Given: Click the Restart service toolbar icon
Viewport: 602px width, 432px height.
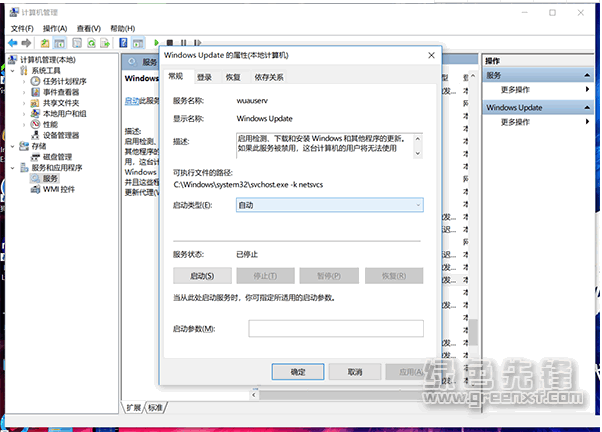Looking at the screenshot, I should 197,43.
